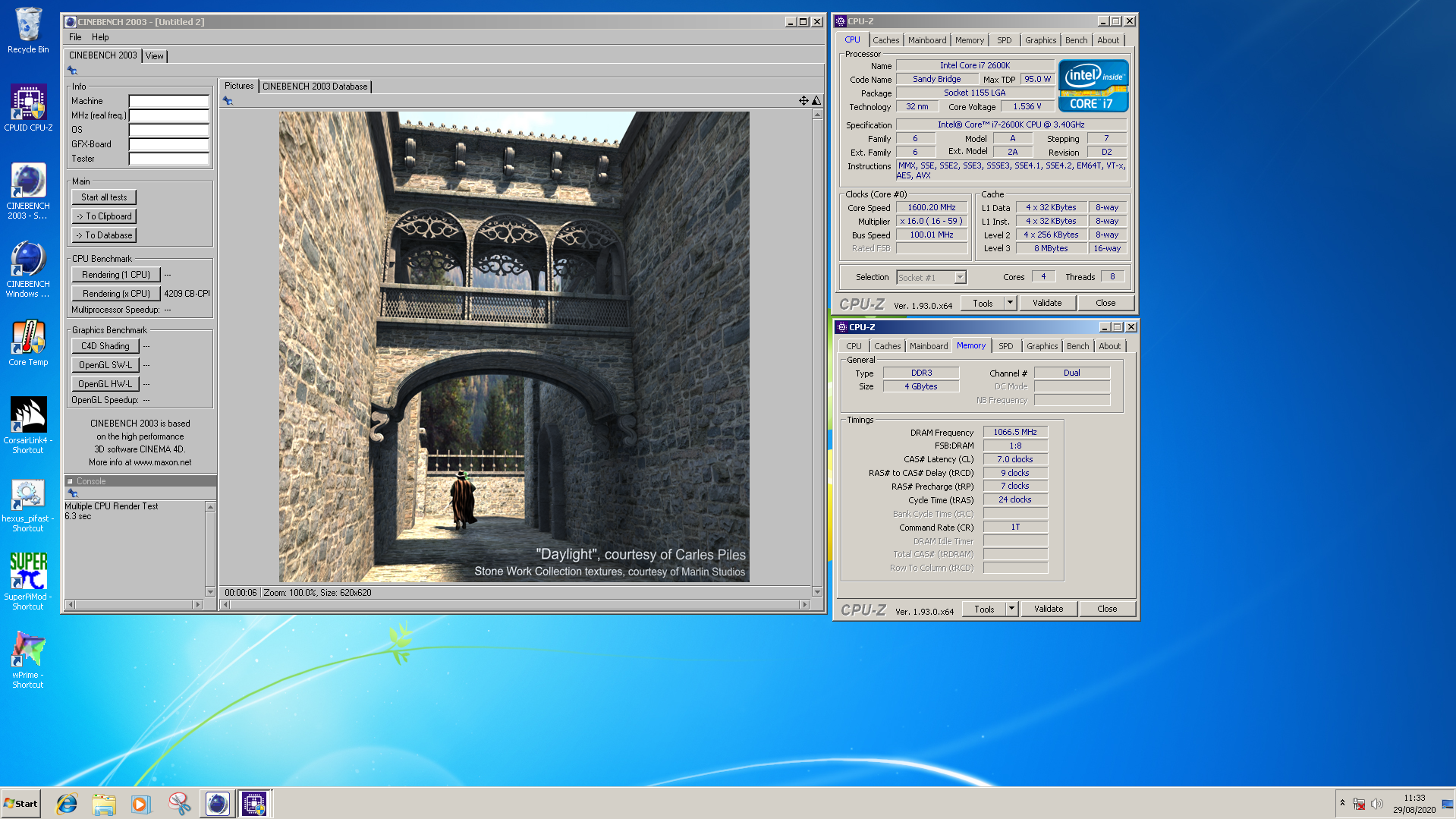Expand Tools dropdown arrow in lower CPU-Z
The height and width of the screenshot is (819, 1456).
[1011, 609]
